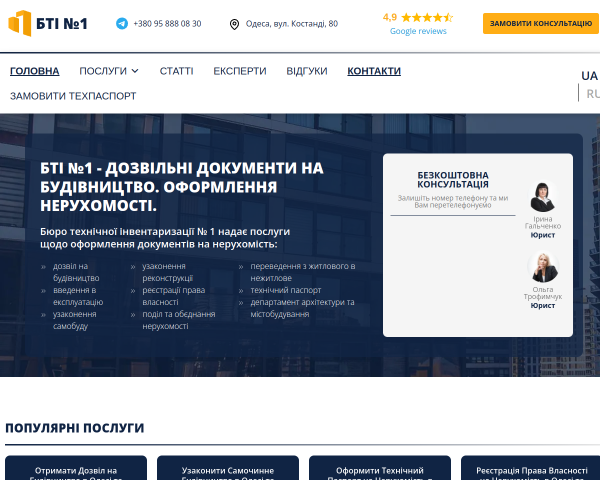The width and height of the screenshot is (600, 480).
Task: Open the Узаконити Самочинне service card
Action: [228, 468]
